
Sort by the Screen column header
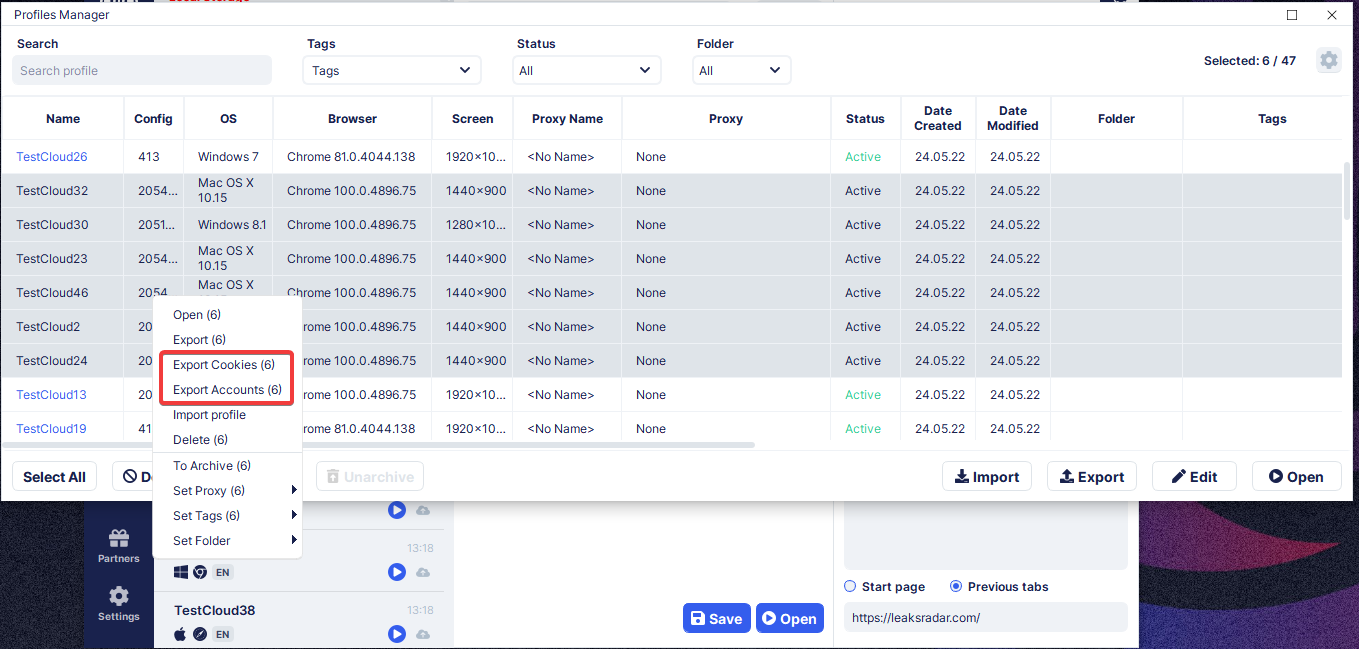(473, 118)
